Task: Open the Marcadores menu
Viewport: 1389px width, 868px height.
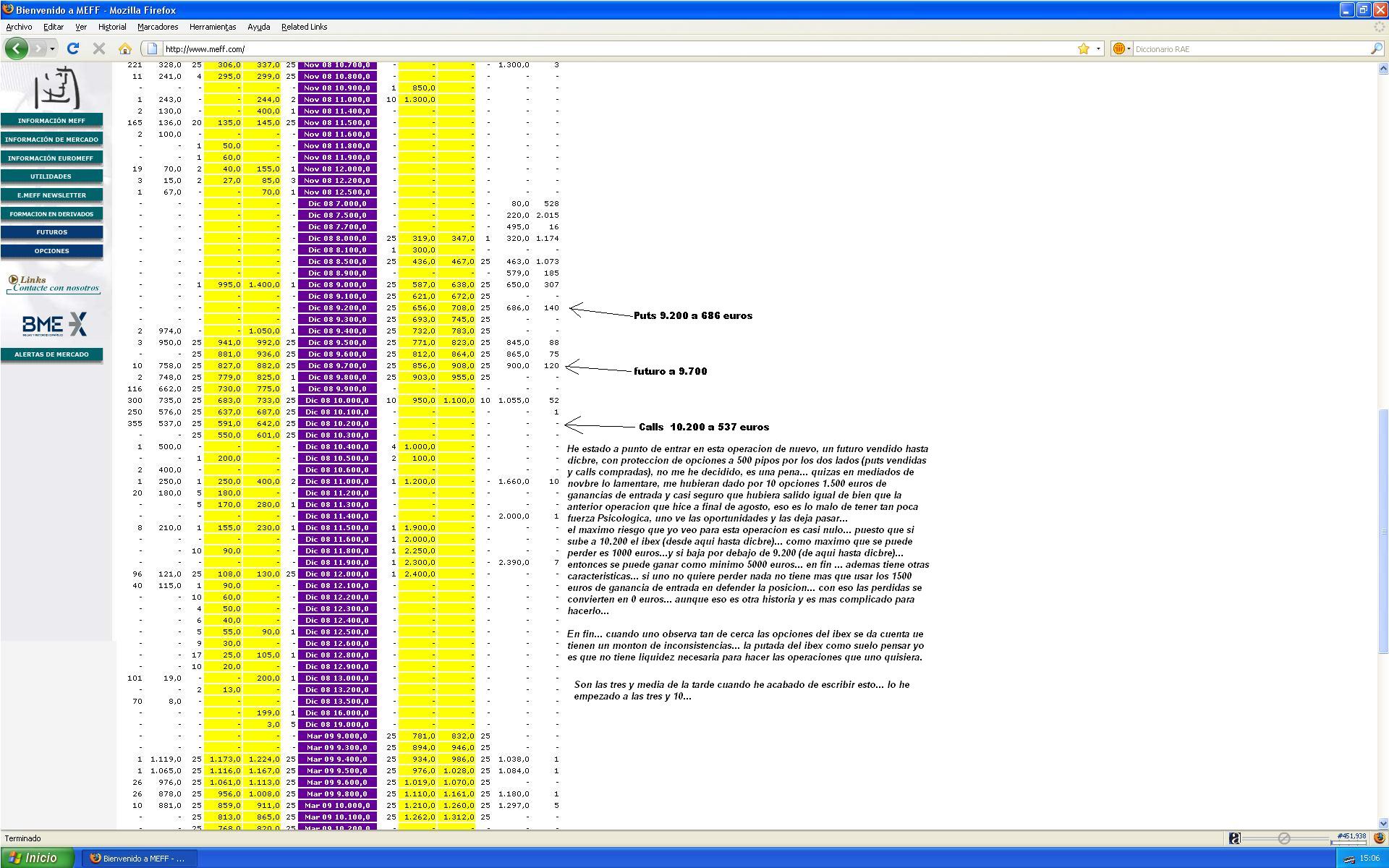Action: coord(157,27)
